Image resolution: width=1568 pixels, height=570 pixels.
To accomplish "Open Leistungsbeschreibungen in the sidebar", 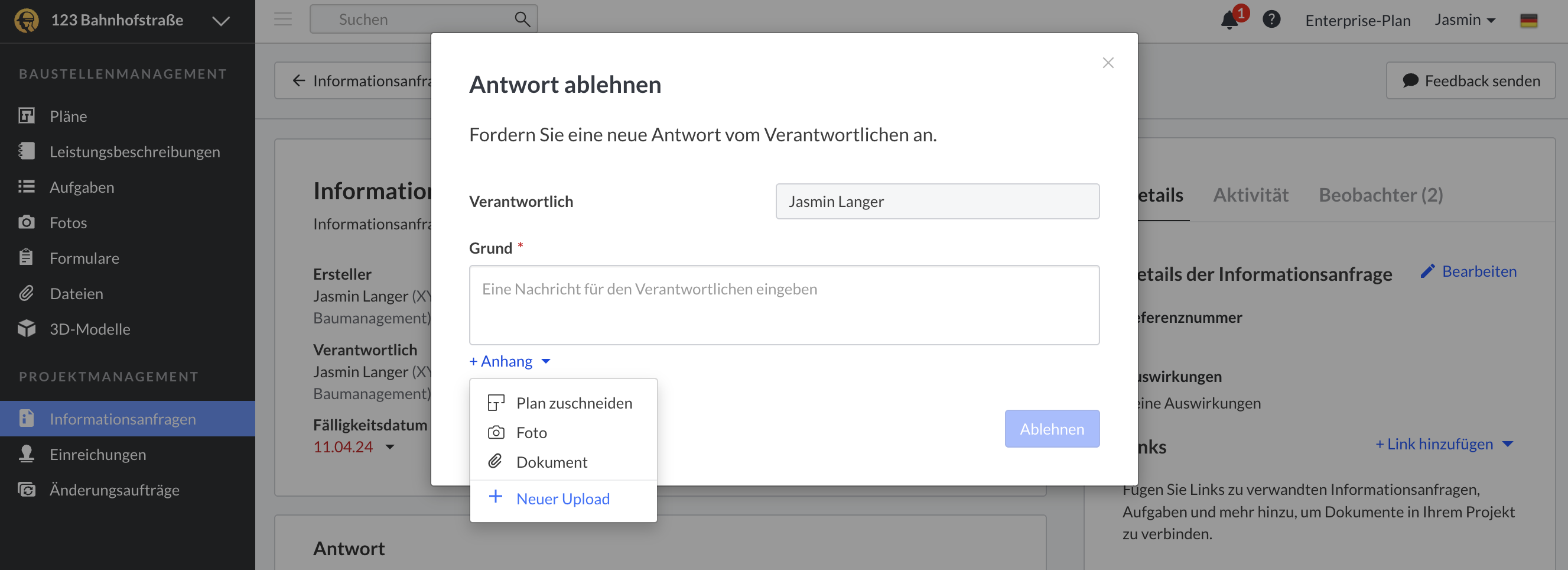I will 127,151.
